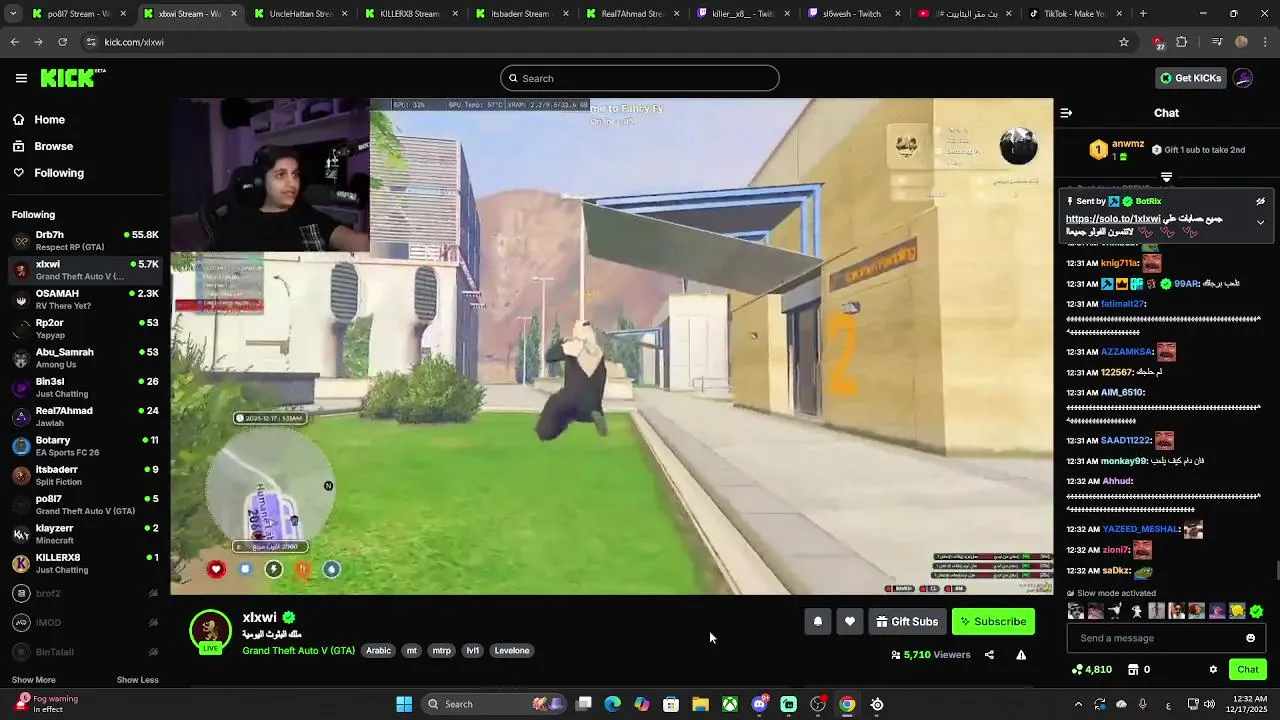
Task: Click the KICK logo
Action: pos(73,78)
